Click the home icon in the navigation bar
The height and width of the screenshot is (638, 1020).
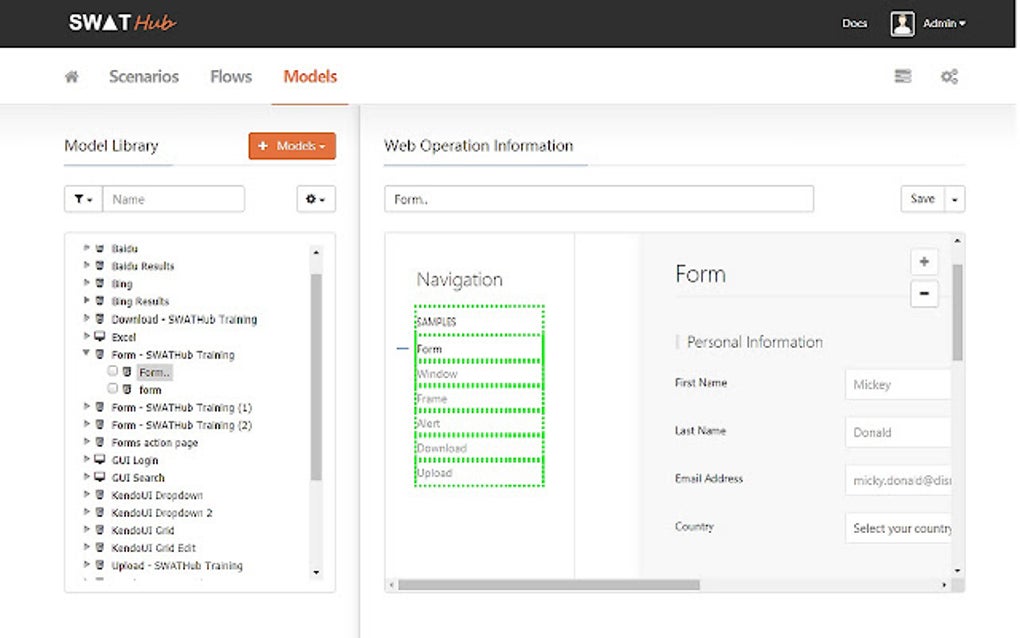(70, 76)
